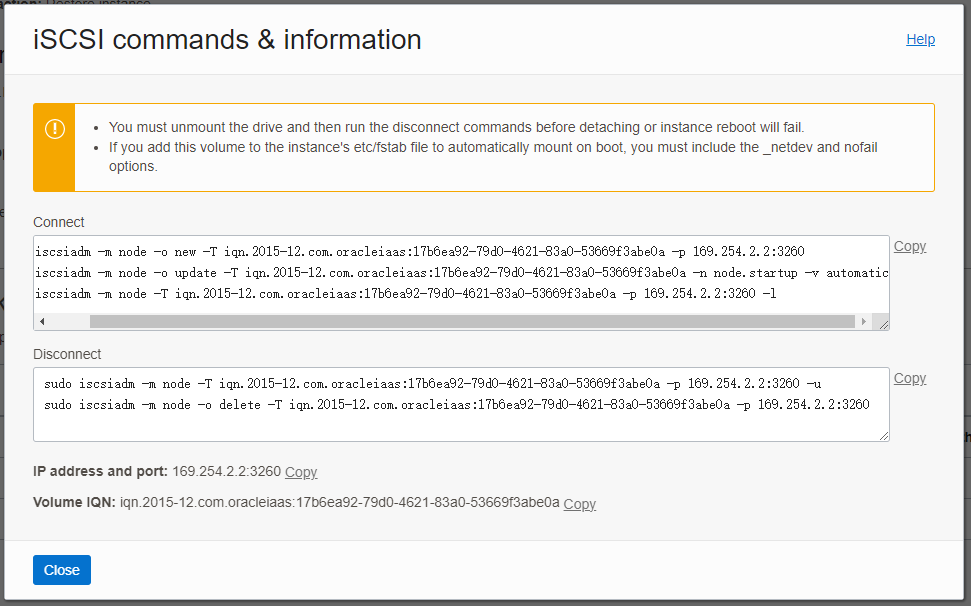This screenshot has width=971, height=606.
Task: Copy the IP address and port
Action: pos(301,472)
